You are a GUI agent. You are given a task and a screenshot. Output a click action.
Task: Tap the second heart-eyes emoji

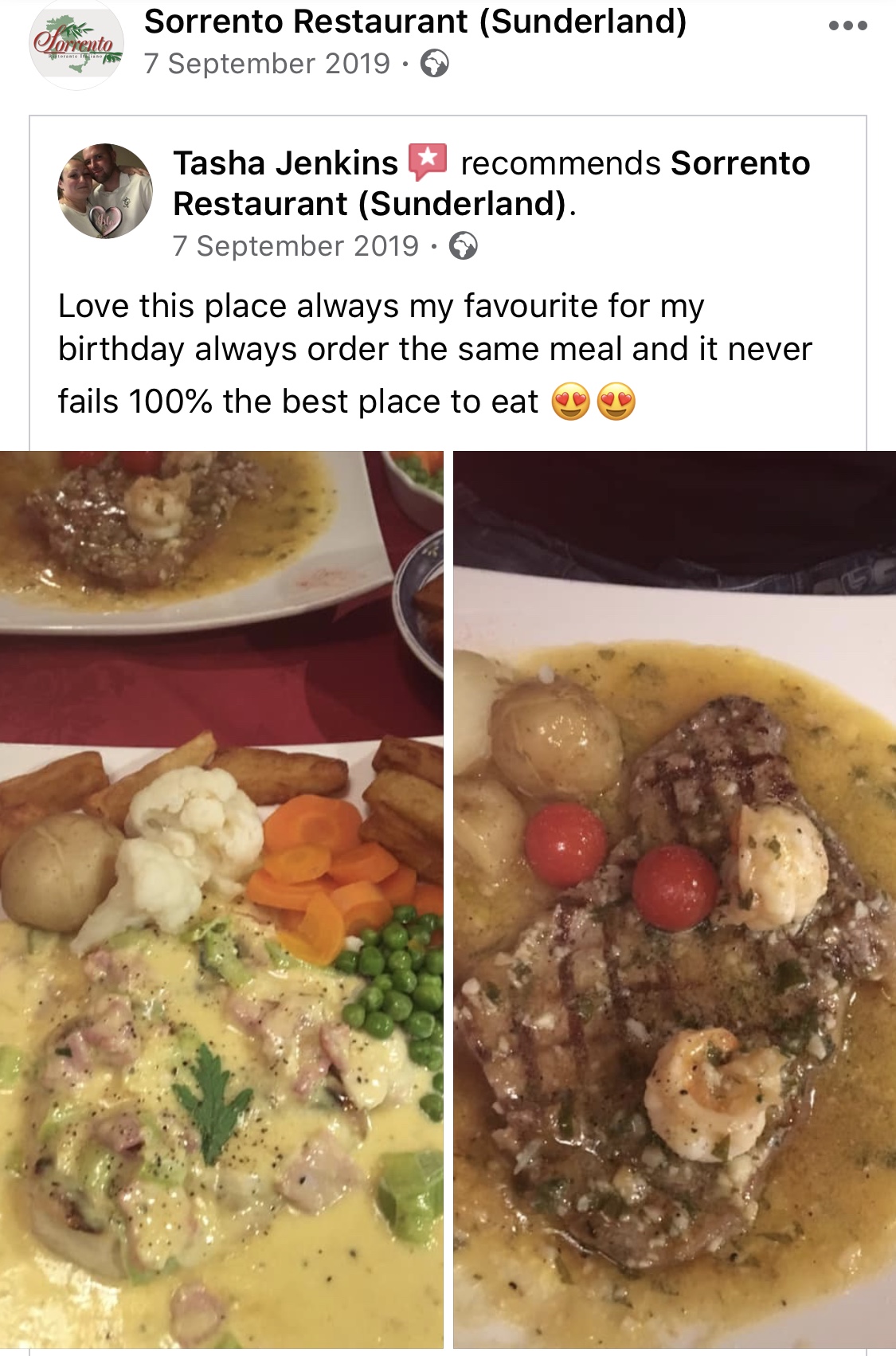pos(616,401)
